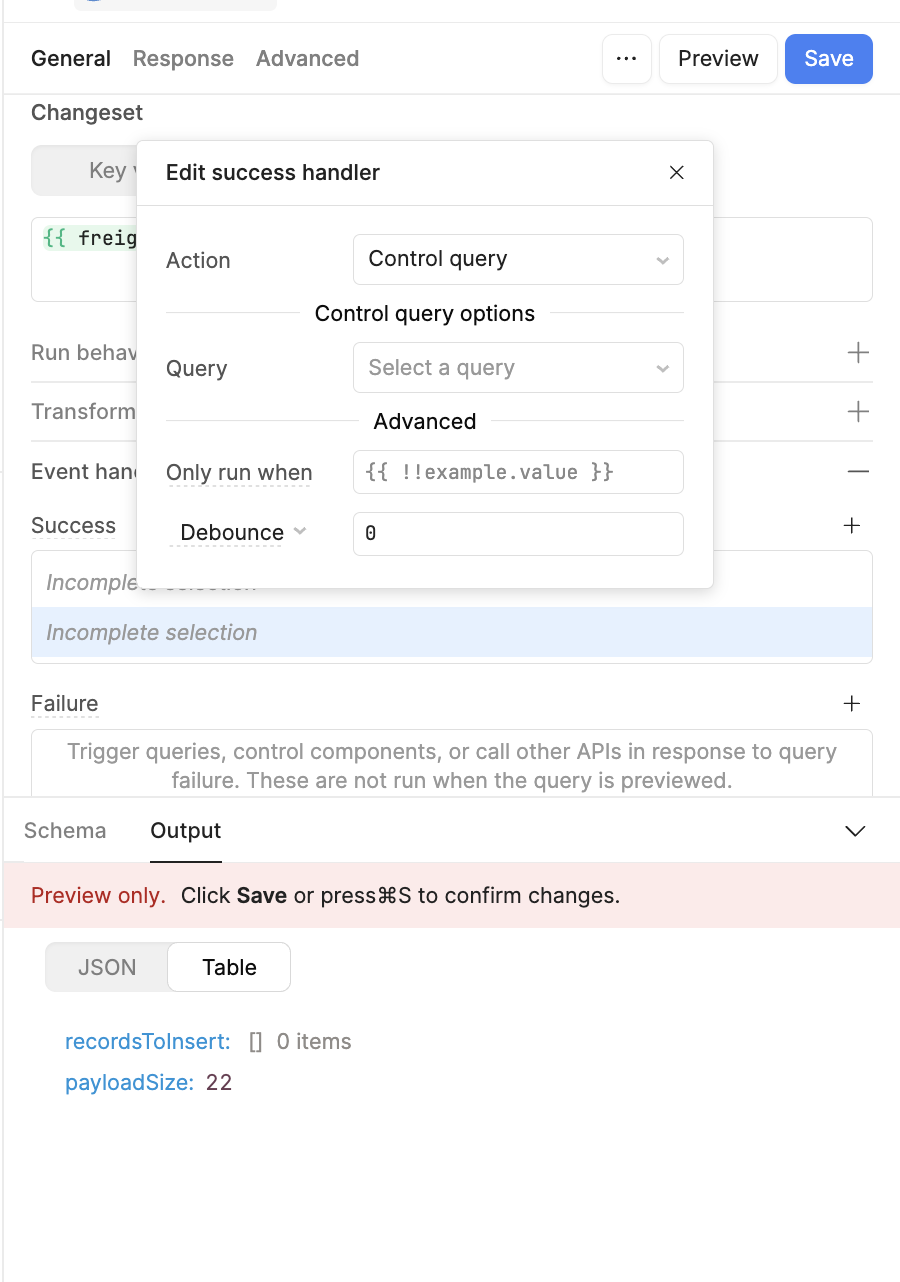Collapse the output panel chevron
Screen dimensions: 900x1282
[855, 831]
